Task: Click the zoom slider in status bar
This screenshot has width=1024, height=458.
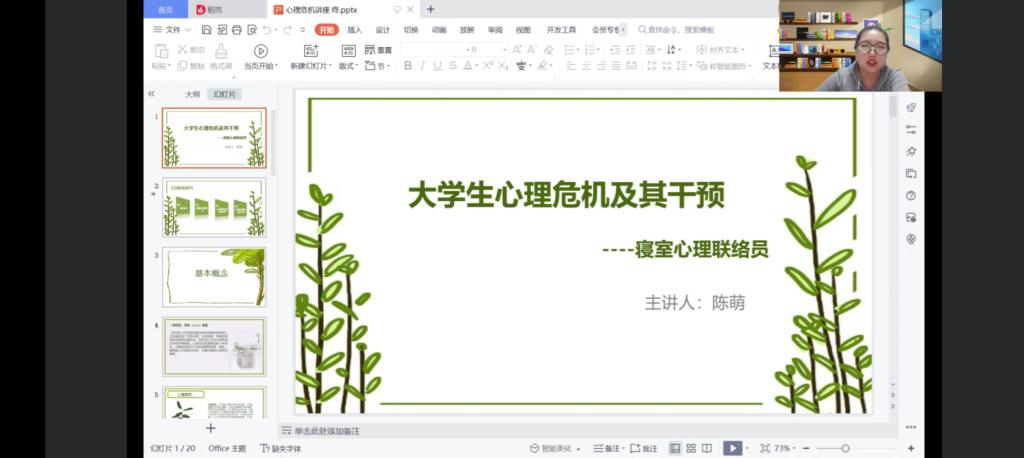Action: [x=845, y=448]
